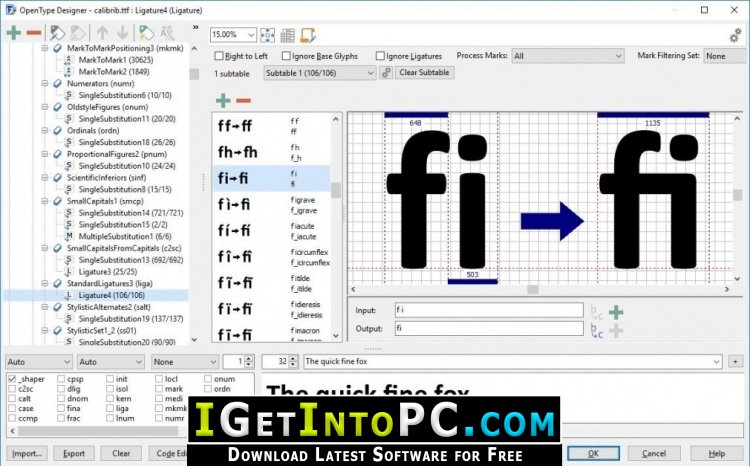Screen dimensions: 750x466
Task: Click the S icon of SingleSubstitution6
Action: pyautogui.click(x=68, y=95)
